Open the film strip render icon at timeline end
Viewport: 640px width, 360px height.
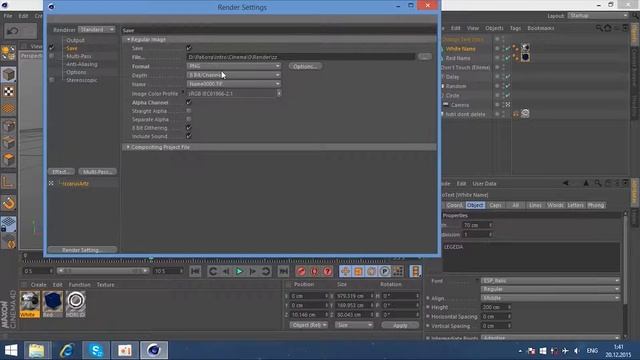416,271
